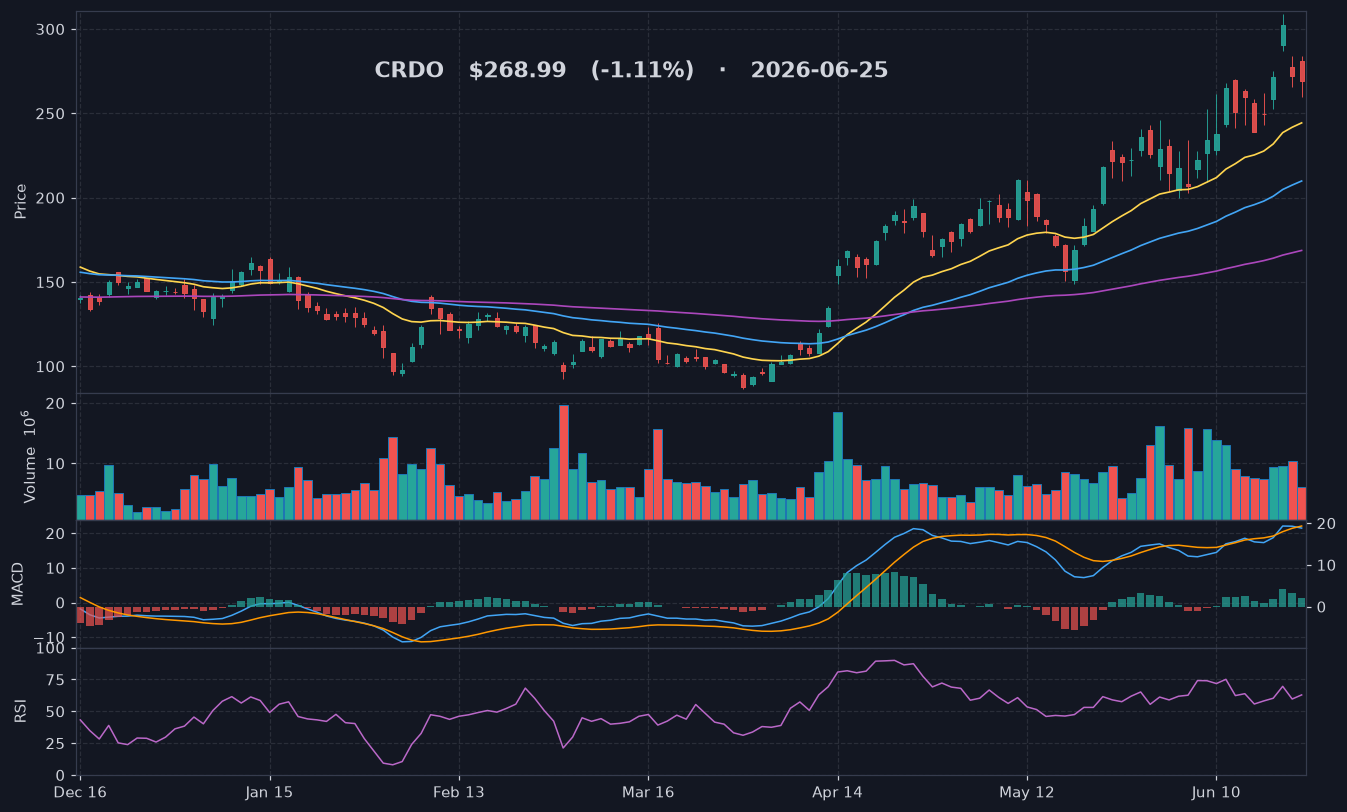Click the Dec 16 date tick label

(79, 791)
